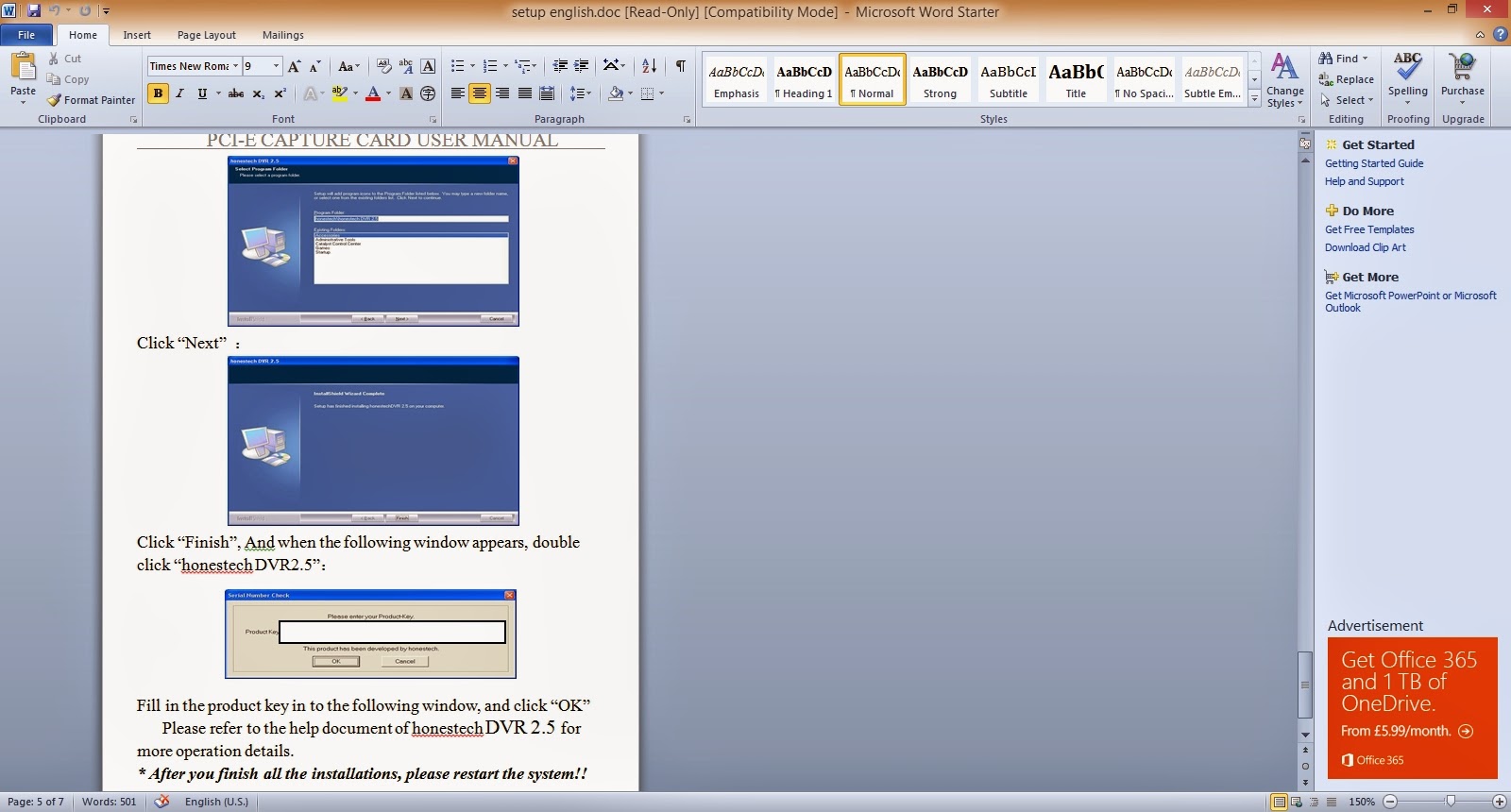The image size is (1511, 812).
Task: Toggle Italic formatting
Action: [x=179, y=93]
